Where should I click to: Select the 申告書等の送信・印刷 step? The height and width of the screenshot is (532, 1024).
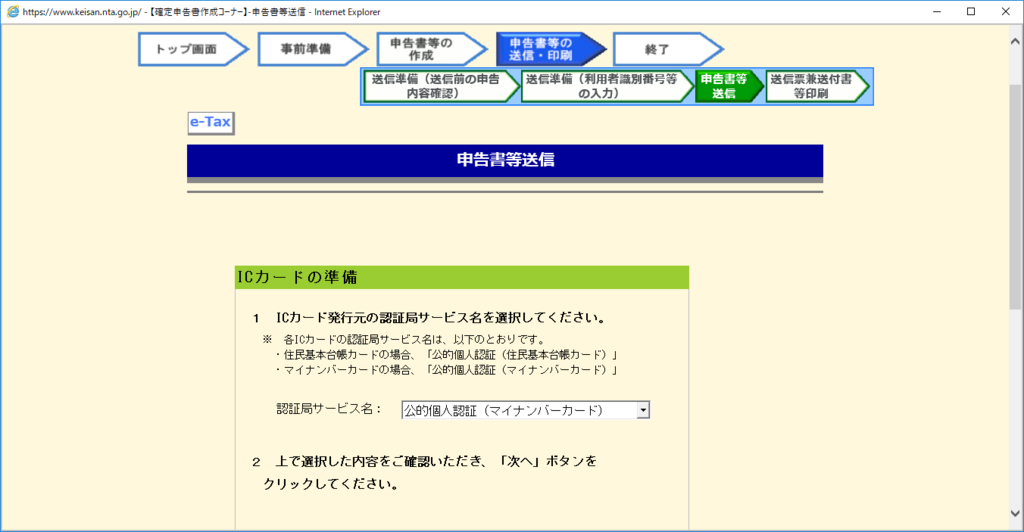coord(551,49)
